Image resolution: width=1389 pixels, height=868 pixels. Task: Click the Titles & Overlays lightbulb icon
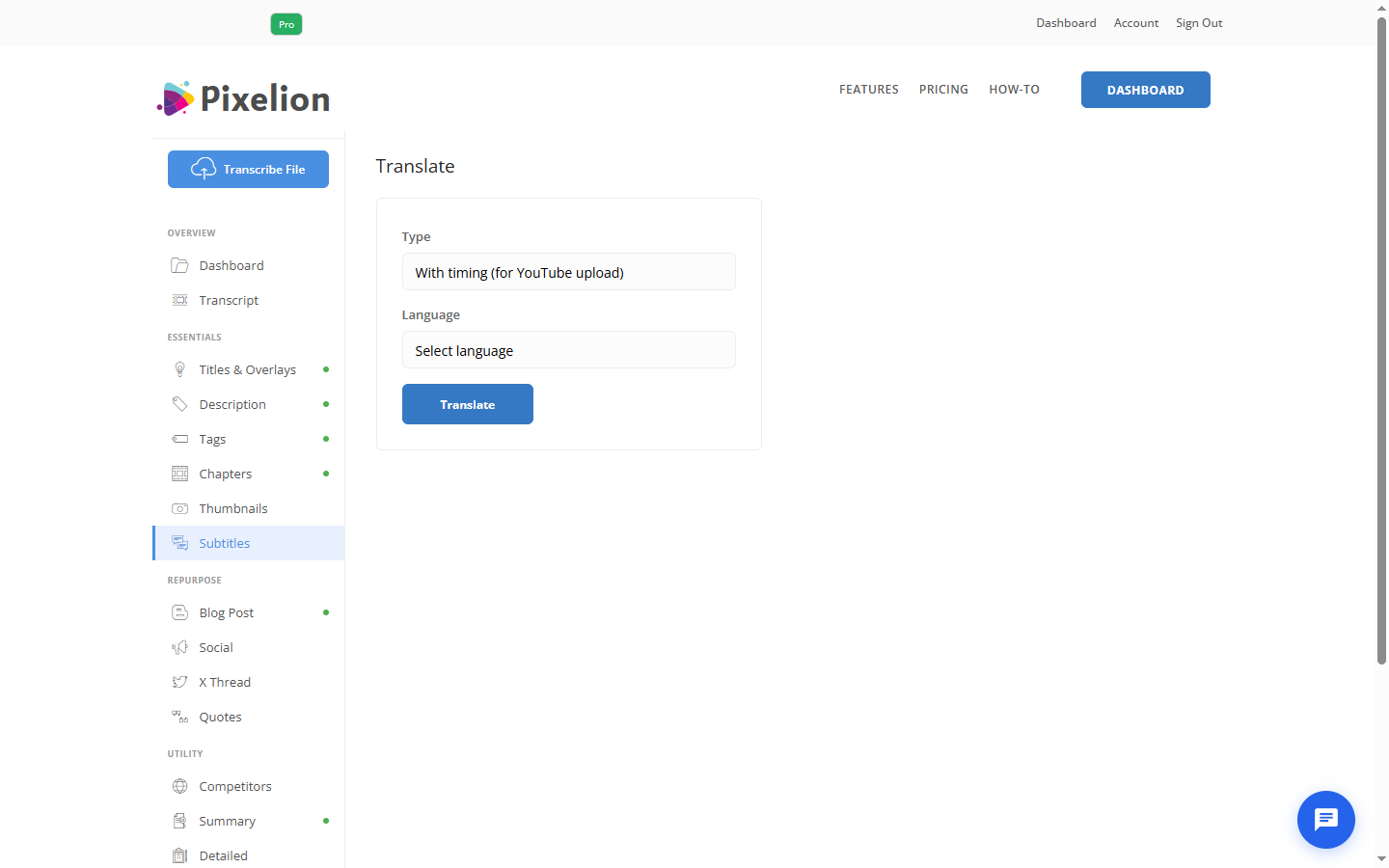coord(179,369)
